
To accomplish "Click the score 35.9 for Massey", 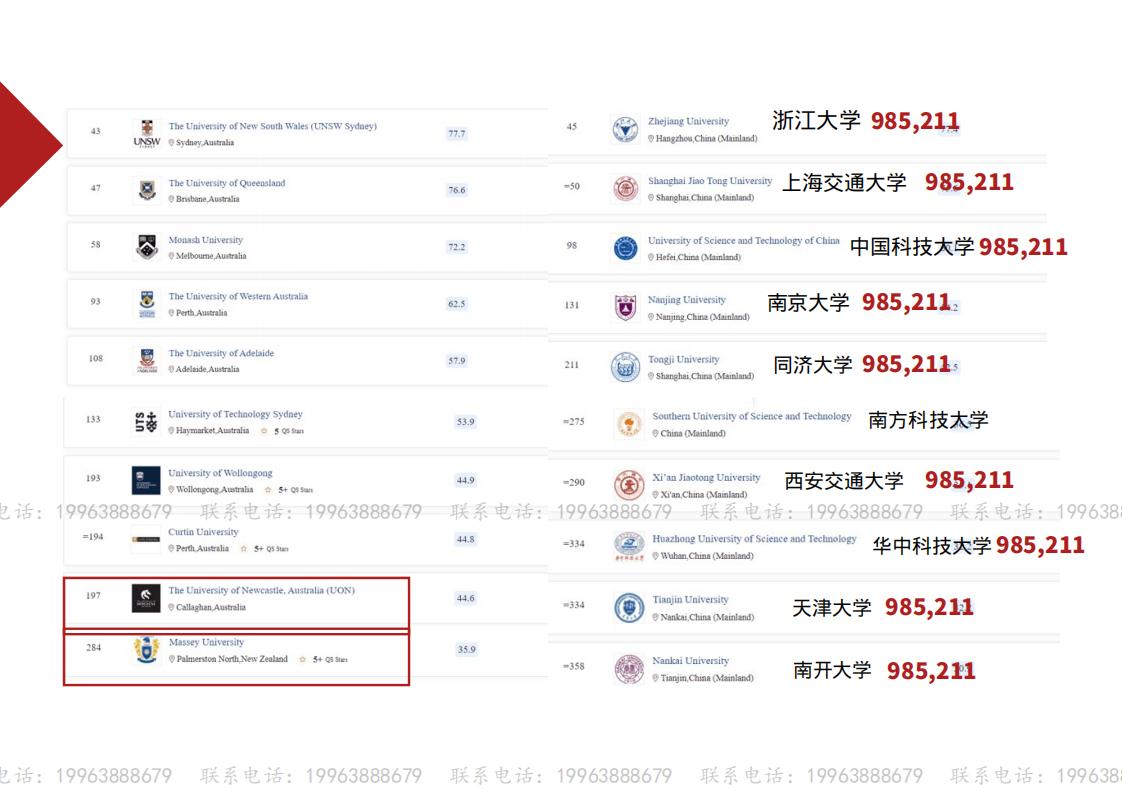I will coord(466,650).
